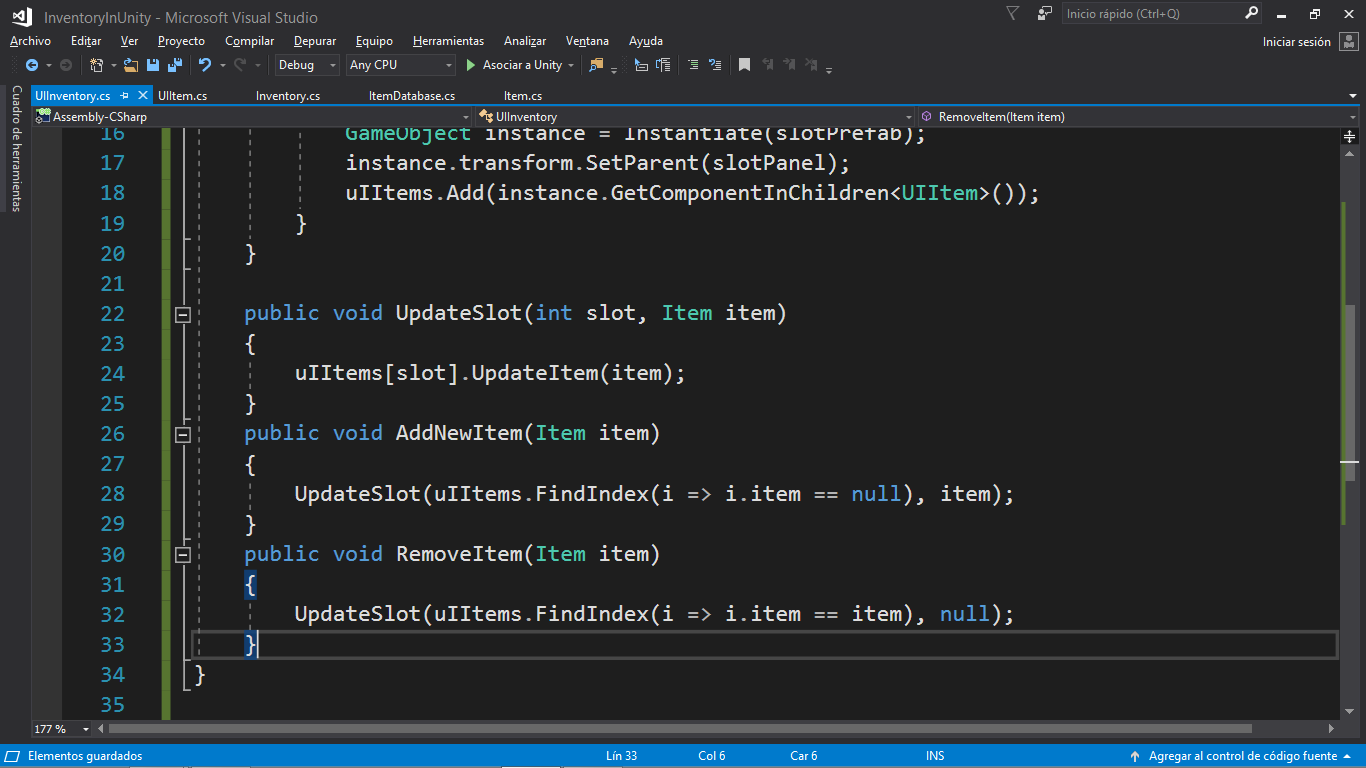The width and height of the screenshot is (1366, 768).
Task: Open the Editar menu
Action: [x=86, y=41]
